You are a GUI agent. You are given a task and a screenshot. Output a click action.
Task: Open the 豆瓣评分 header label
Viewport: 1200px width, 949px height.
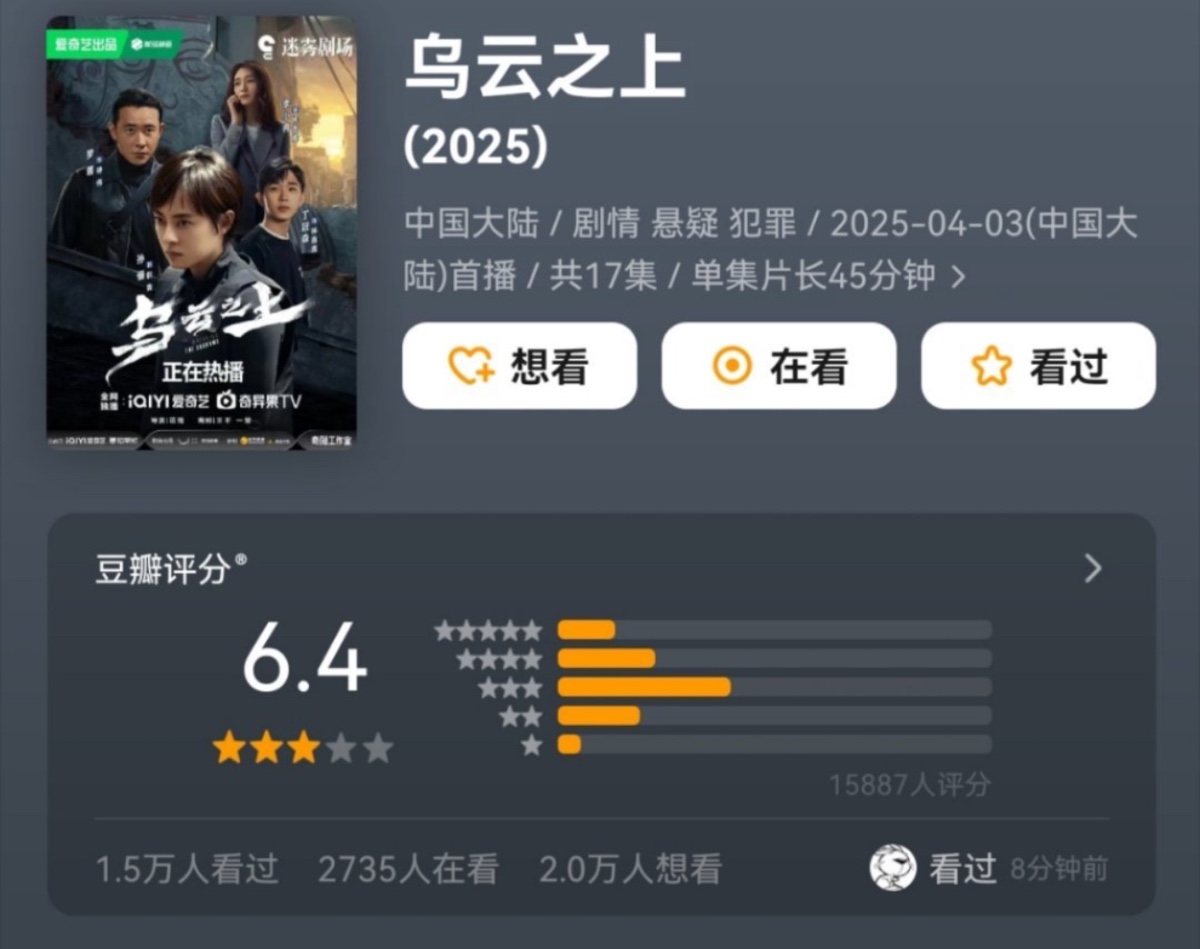(x=163, y=570)
